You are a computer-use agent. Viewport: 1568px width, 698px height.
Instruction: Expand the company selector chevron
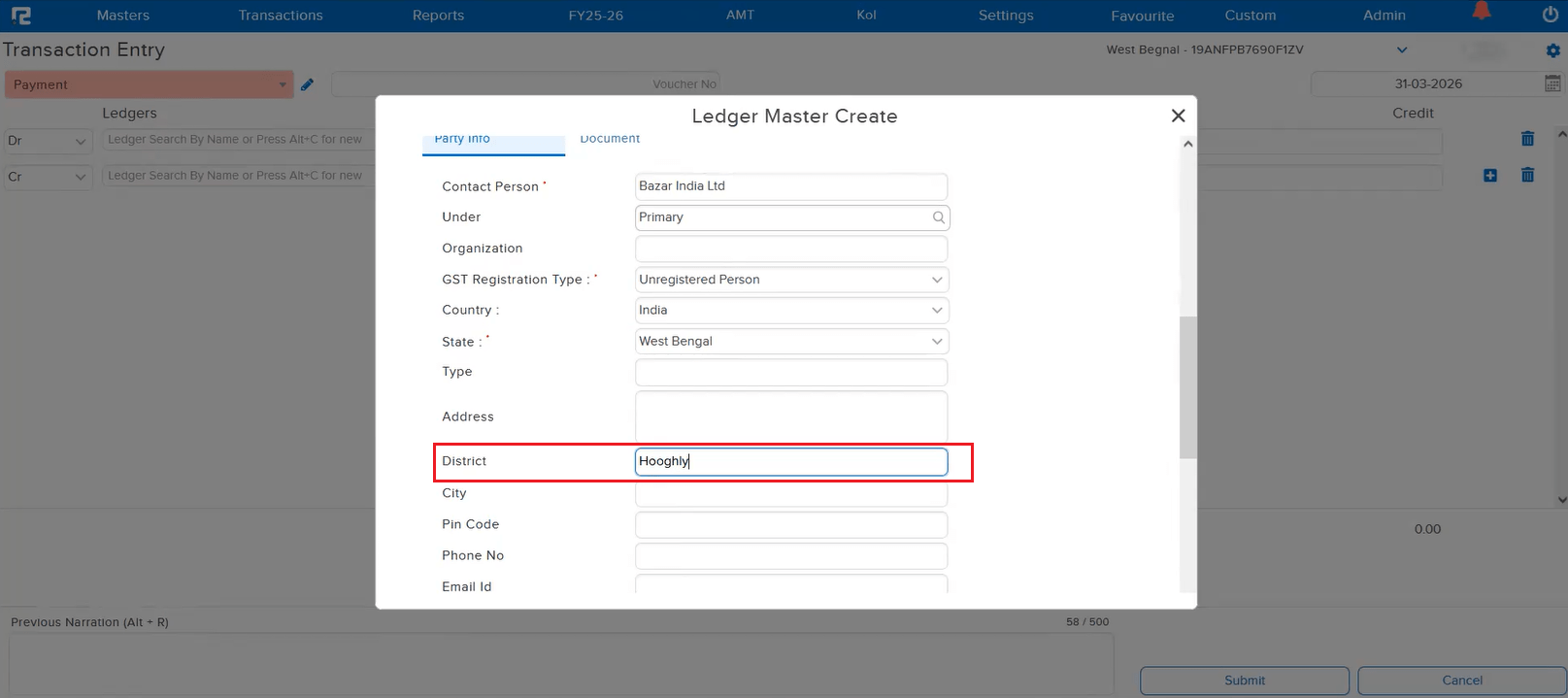click(1402, 50)
